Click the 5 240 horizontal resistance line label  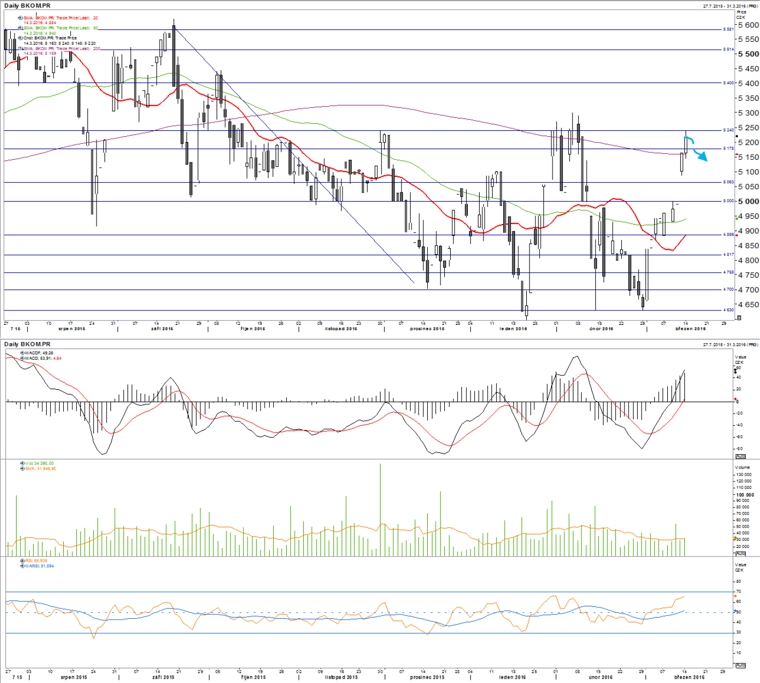(x=728, y=130)
